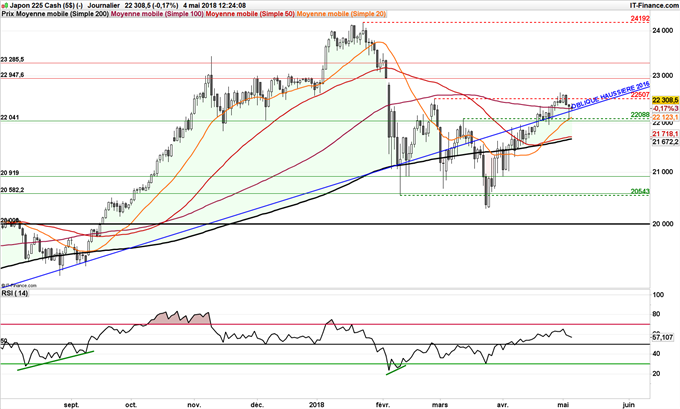This screenshot has height=409, width=680.
Task: Open the IT-Finance.com link at top right
Action: 654,5
